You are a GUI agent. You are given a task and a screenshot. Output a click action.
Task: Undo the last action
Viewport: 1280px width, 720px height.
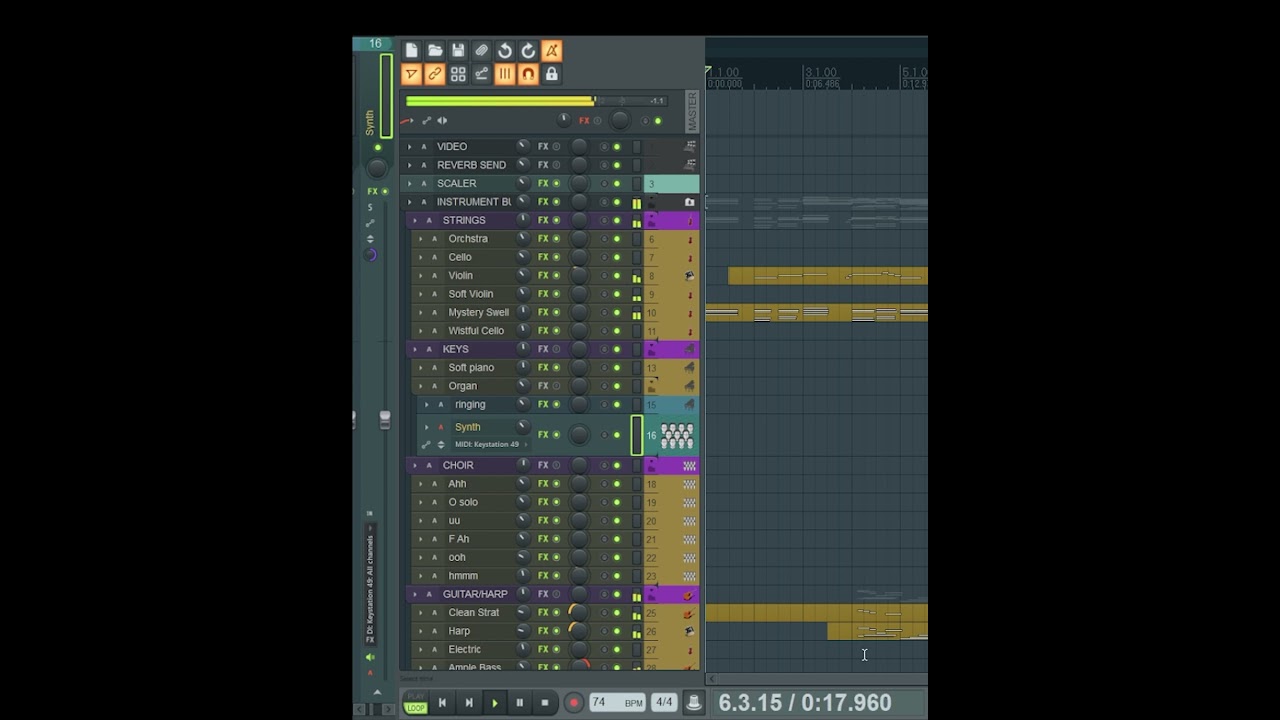505,50
